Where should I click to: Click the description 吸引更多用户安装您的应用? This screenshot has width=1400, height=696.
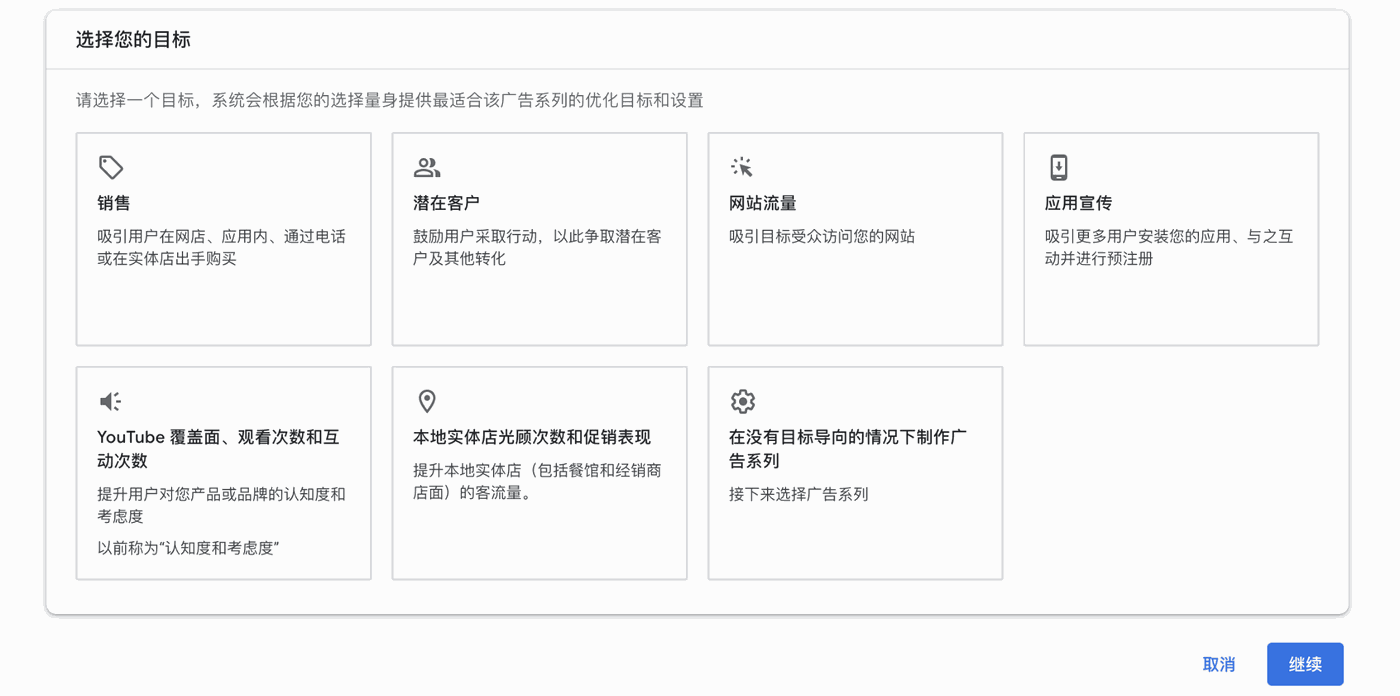point(1169,248)
